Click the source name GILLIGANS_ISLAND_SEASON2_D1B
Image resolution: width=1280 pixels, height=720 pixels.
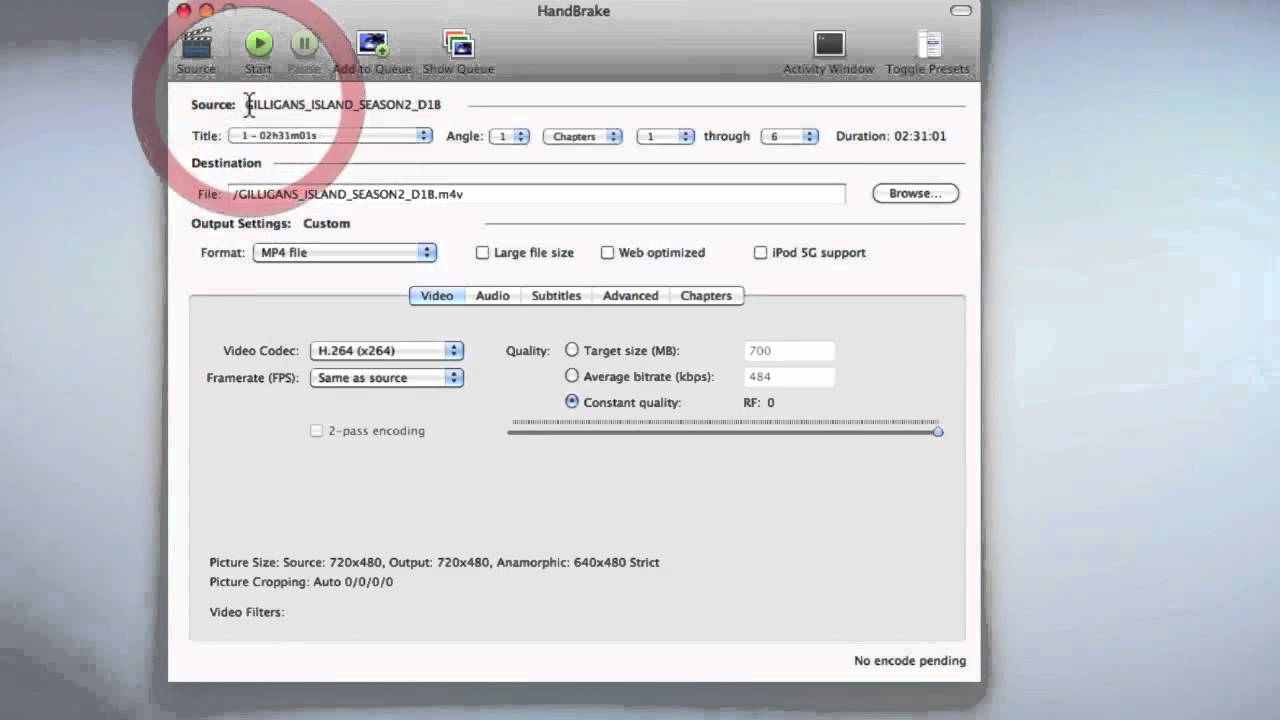pos(343,104)
